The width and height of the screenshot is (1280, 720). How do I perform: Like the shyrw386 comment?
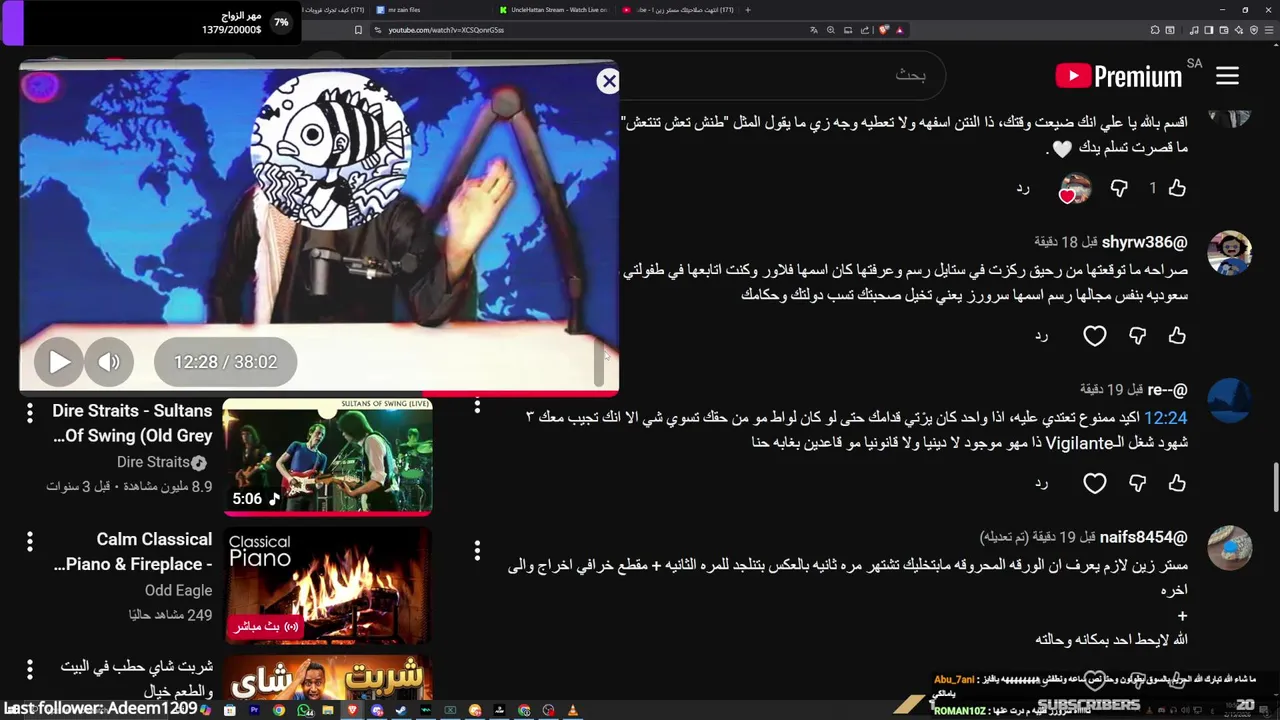click(x=1177, y=336)
